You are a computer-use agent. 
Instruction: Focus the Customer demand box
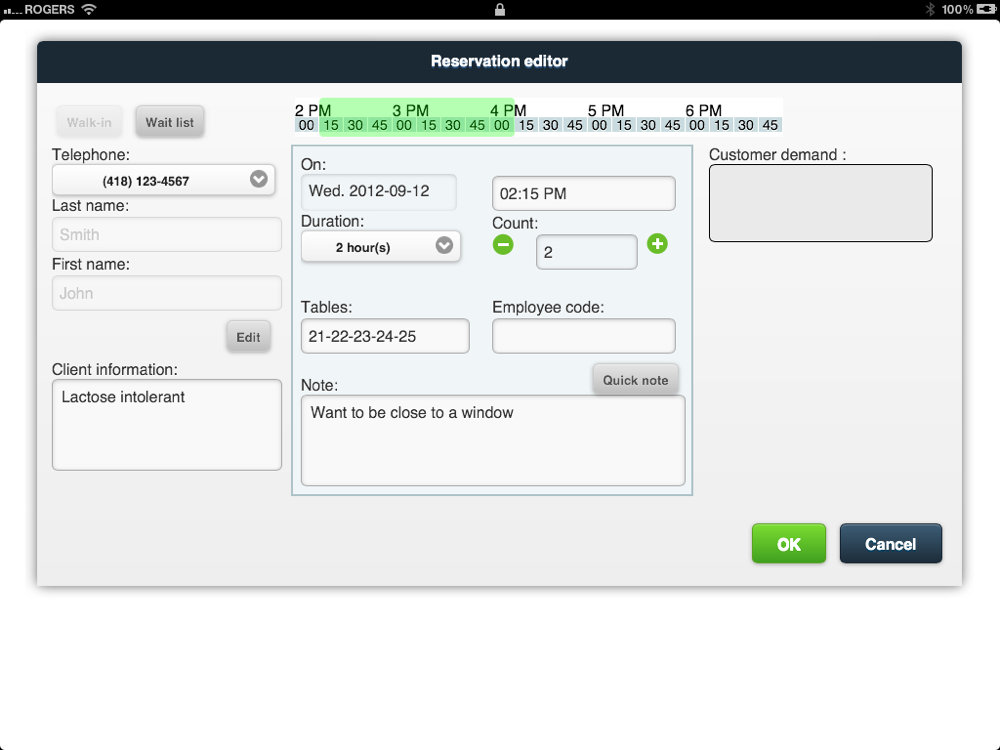(820, 203)
